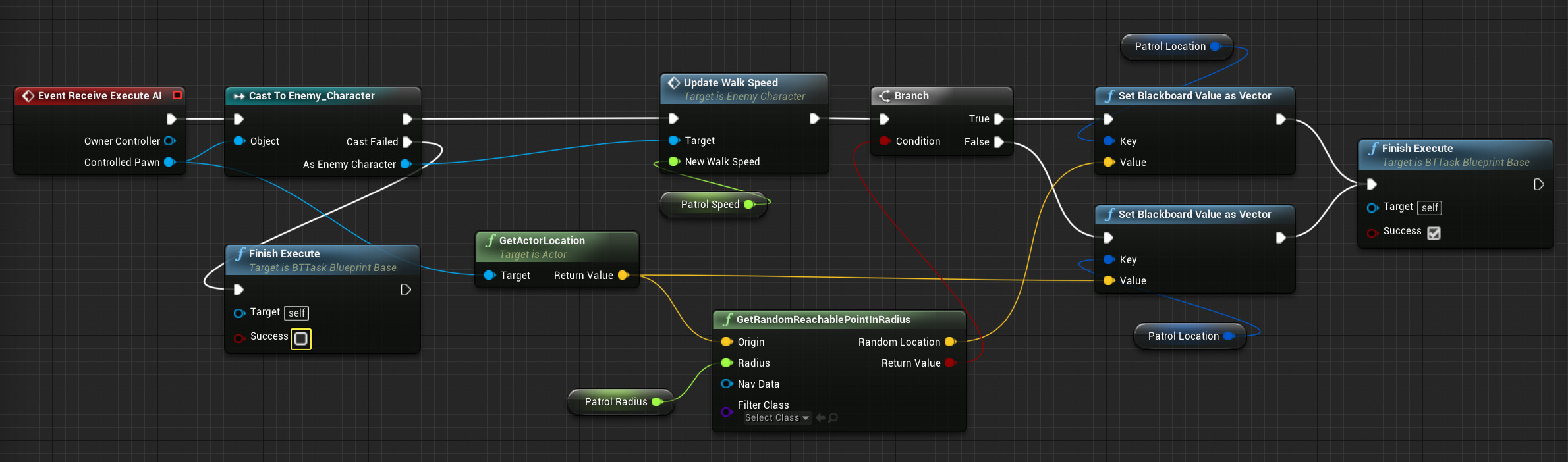Viewport: 1568px width, 462px height.
Task: Click the Cast Failed execution pin
Action: point(407,141)
